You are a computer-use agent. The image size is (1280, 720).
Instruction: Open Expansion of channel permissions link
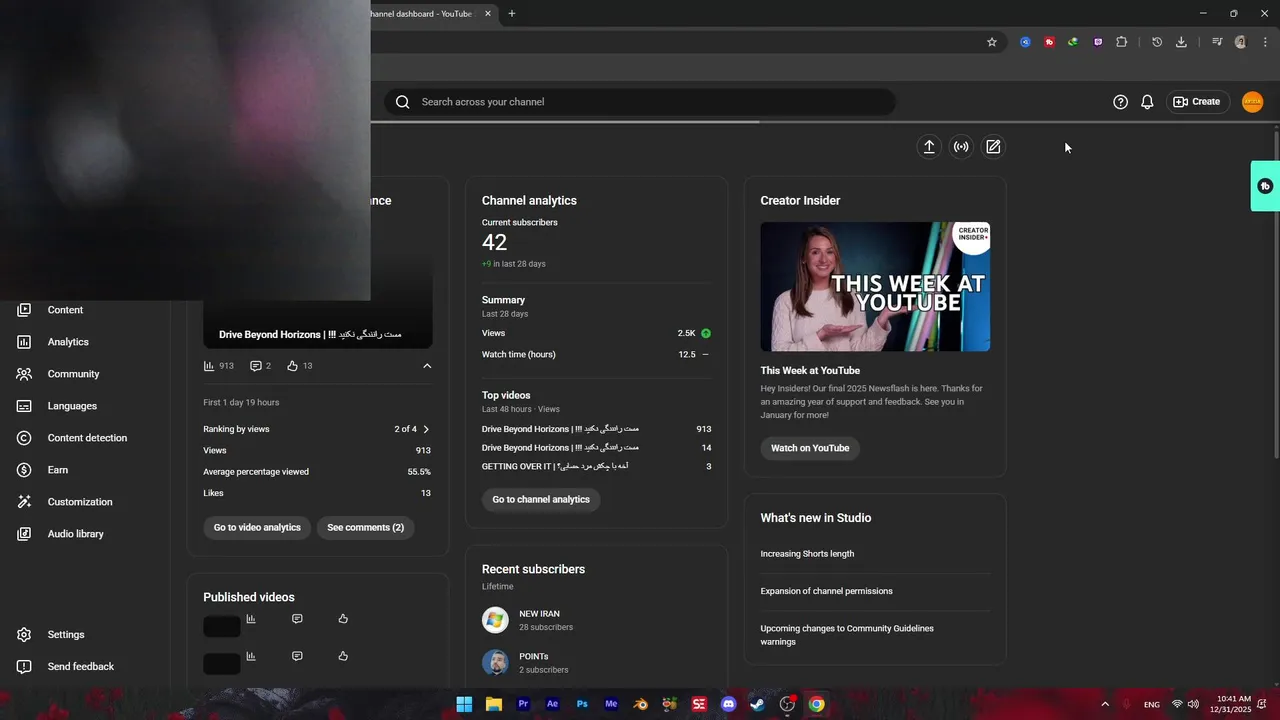[x=826, y=591]
